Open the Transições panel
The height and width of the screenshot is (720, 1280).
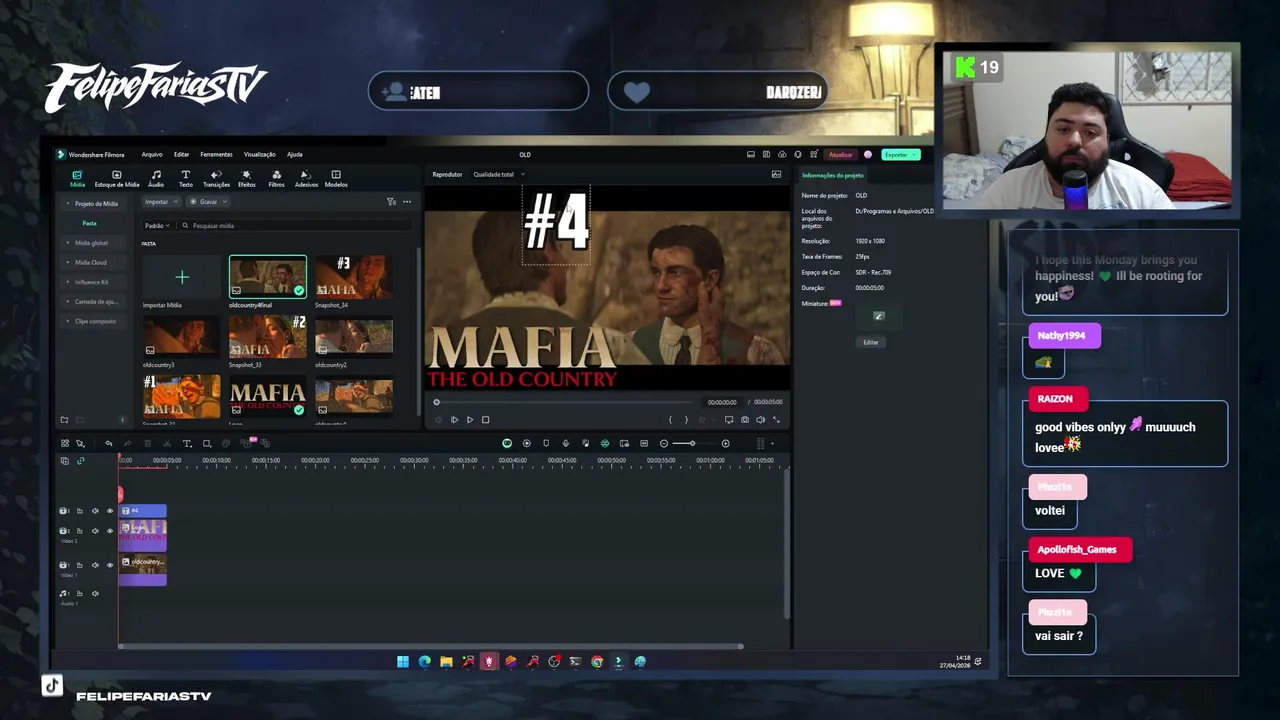[x=216, y=178]
